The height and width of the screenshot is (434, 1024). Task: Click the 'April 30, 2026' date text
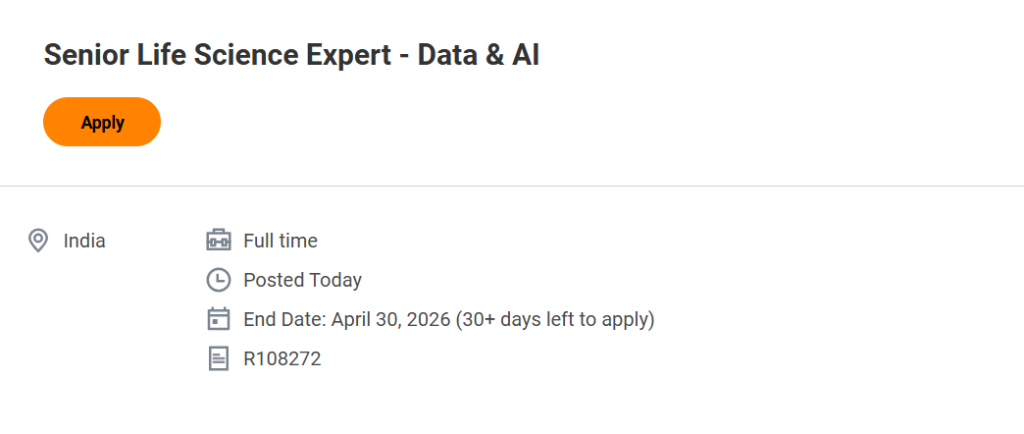coord(390,320)
